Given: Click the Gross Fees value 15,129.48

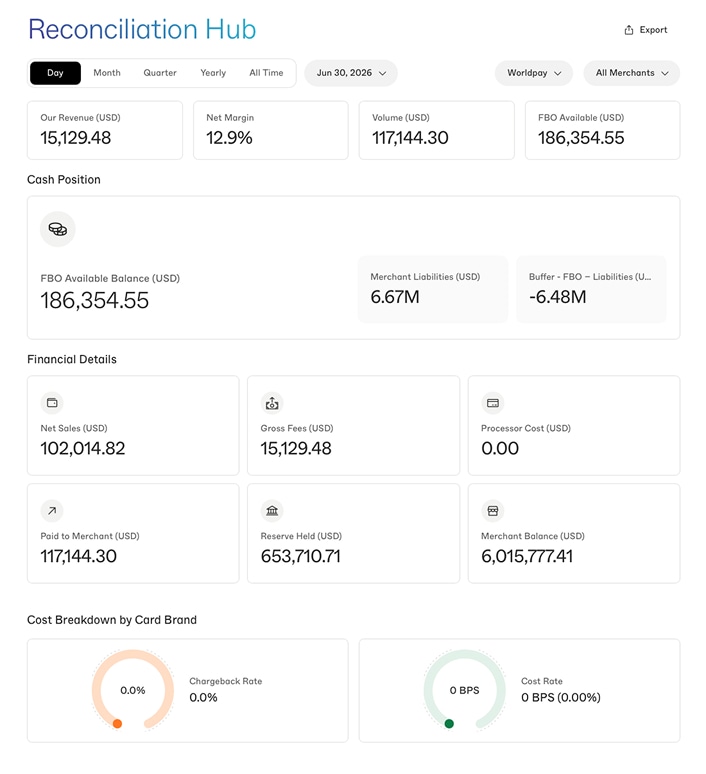Looking at the screenshot, I should 296,448.
